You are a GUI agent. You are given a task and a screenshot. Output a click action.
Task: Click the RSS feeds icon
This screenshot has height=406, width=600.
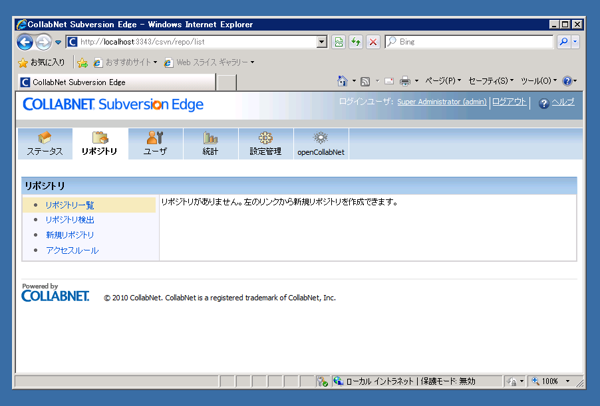pos(365,81)
